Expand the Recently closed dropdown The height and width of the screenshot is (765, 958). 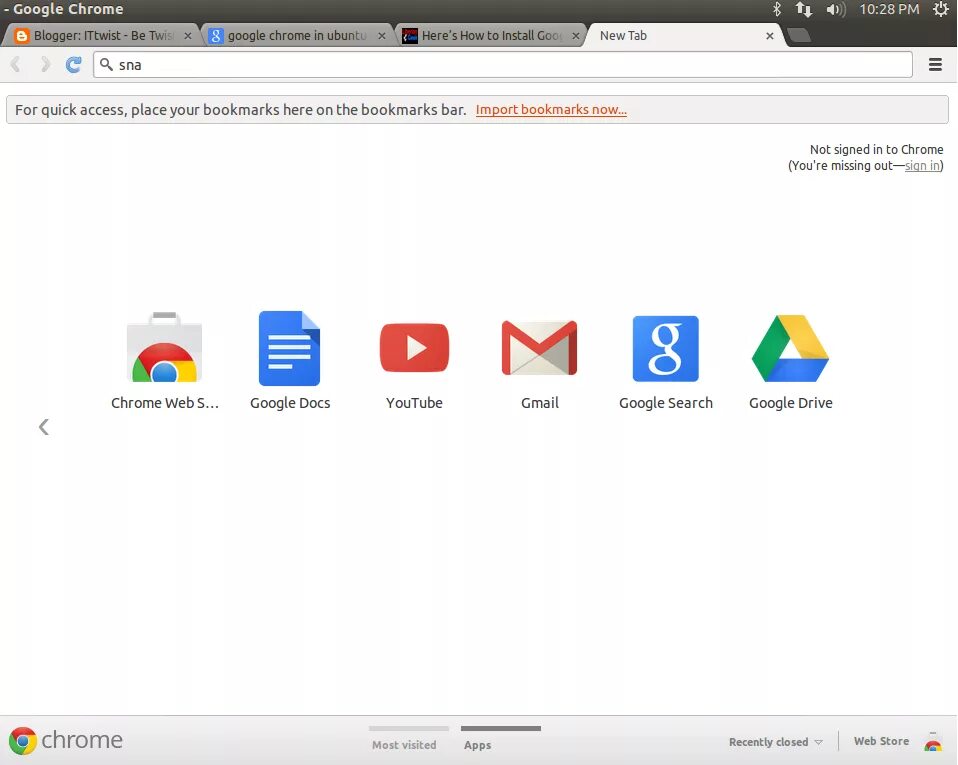(x=775, y=742)
